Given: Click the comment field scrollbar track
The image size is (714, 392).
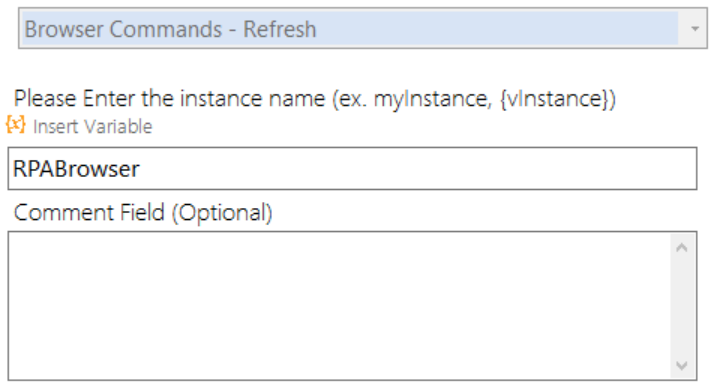Looking at the screenshot, I should point(682,306).
